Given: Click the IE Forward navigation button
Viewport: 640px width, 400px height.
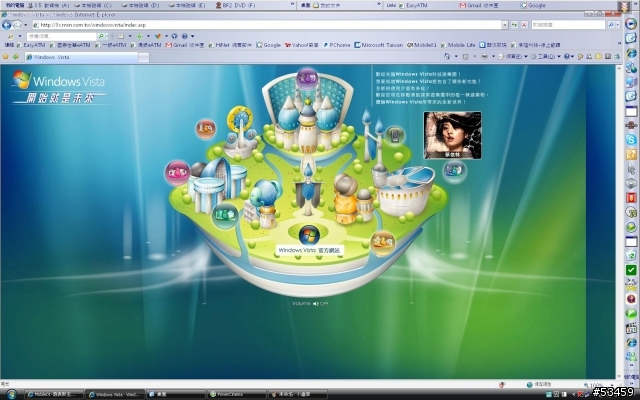Looking at the screenshot, I should [x=17, y=25].
